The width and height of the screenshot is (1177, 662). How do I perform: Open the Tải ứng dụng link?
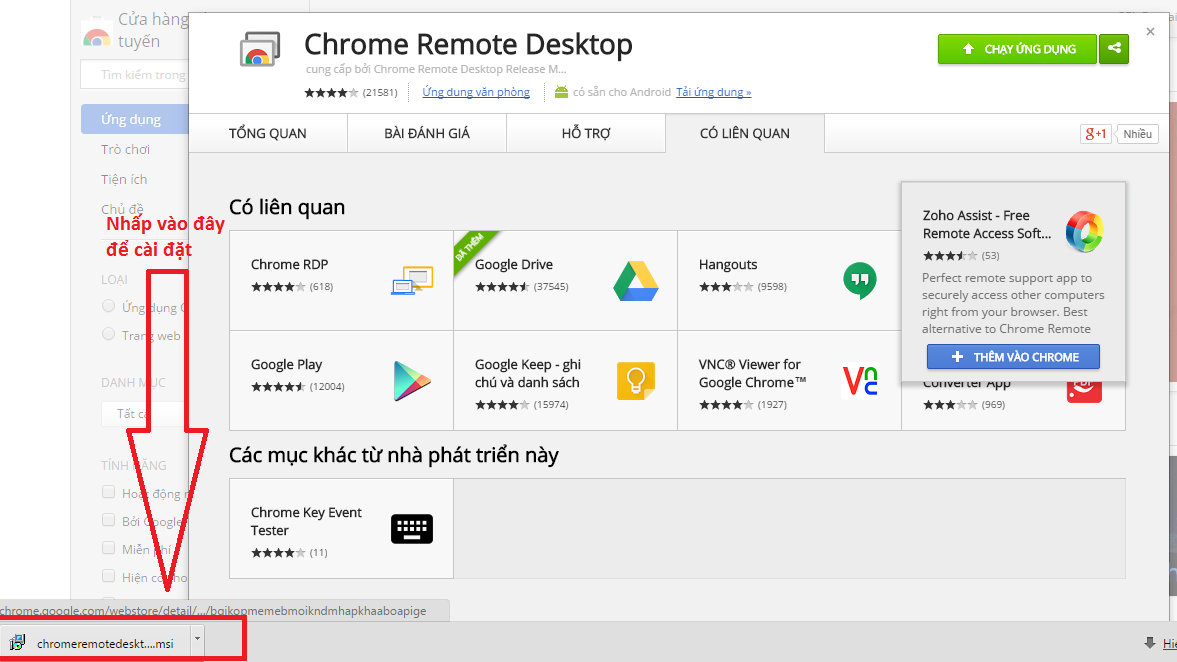click(x=713, y=92)
